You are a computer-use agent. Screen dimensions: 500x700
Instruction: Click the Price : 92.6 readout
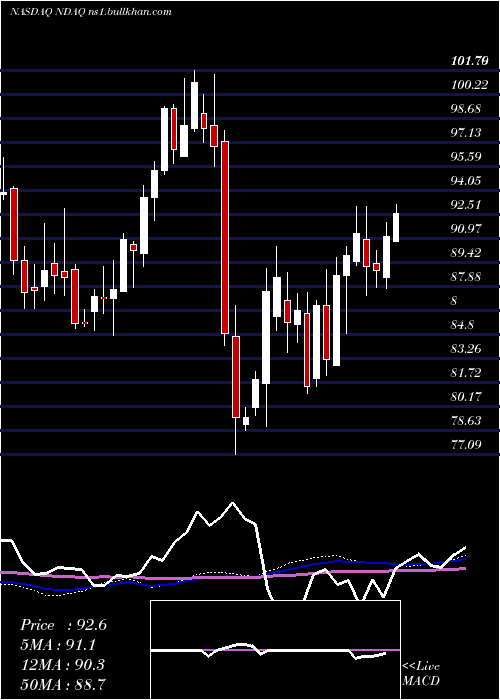[x=63, y=625]
